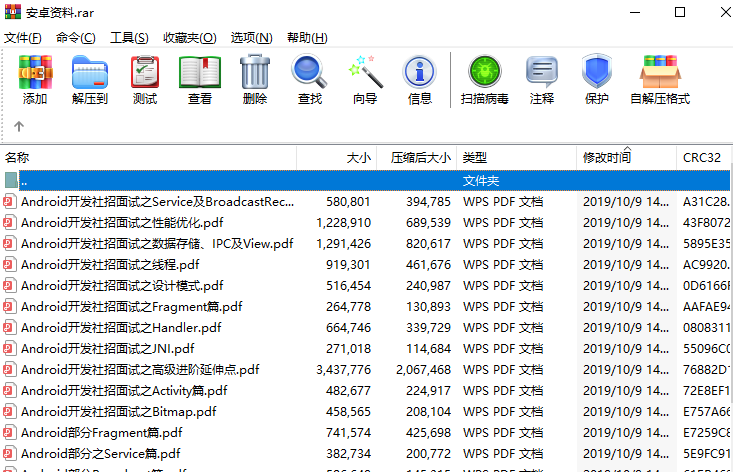
Task: Select Android开发社招面试之高级进阶延伸点.pdf
Action: coord(140,370)
